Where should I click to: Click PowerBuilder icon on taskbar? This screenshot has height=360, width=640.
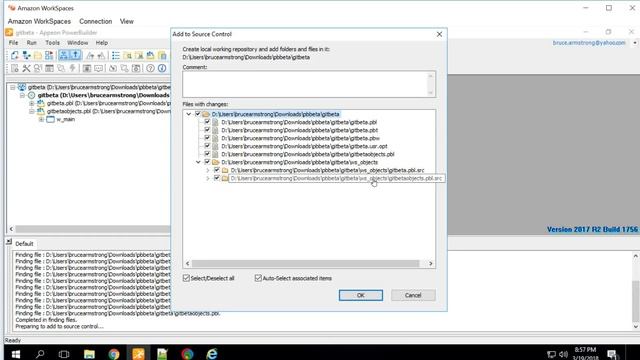[x=138, y=354]
